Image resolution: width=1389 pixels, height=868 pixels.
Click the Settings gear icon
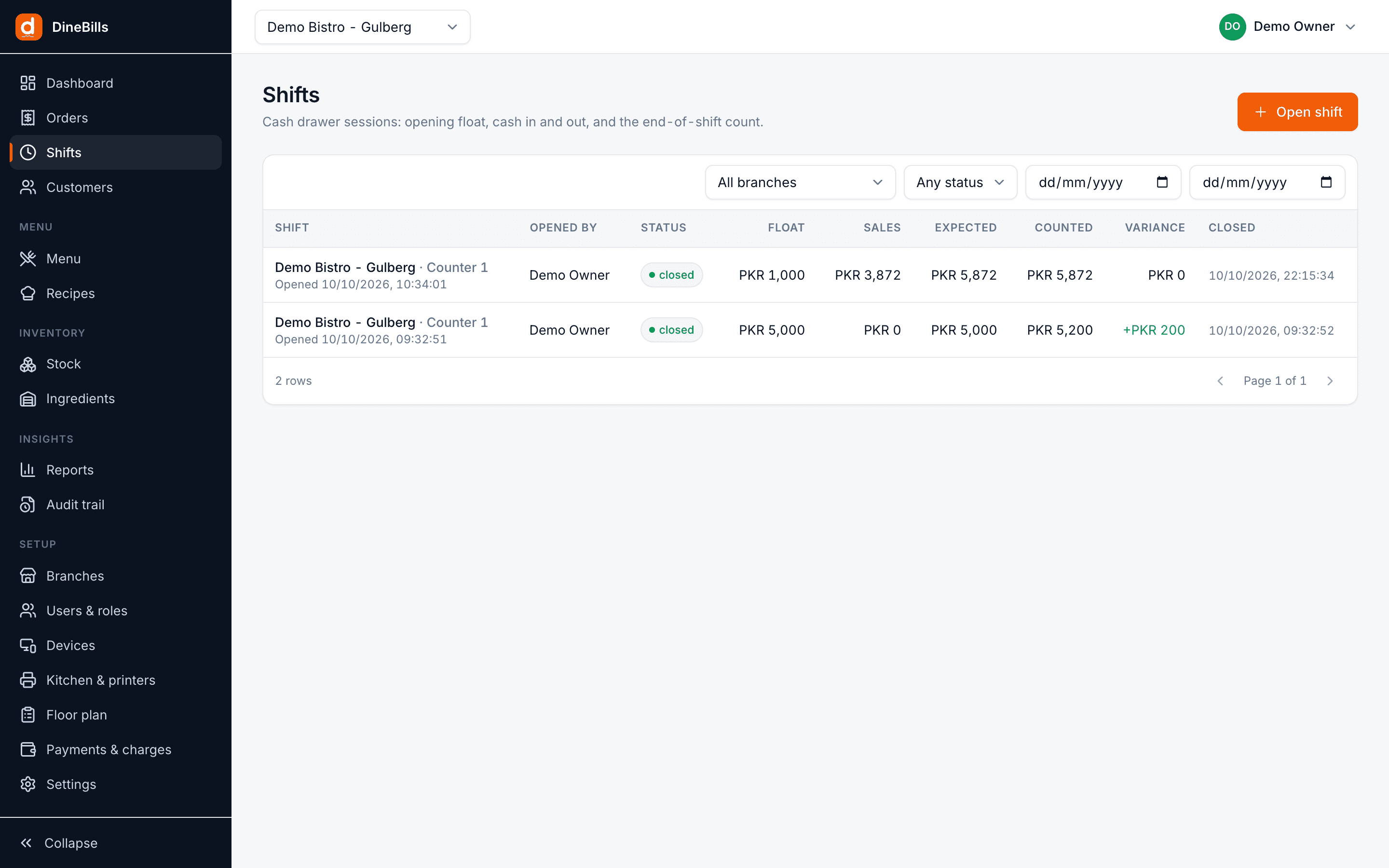click(x=27, y=784)
